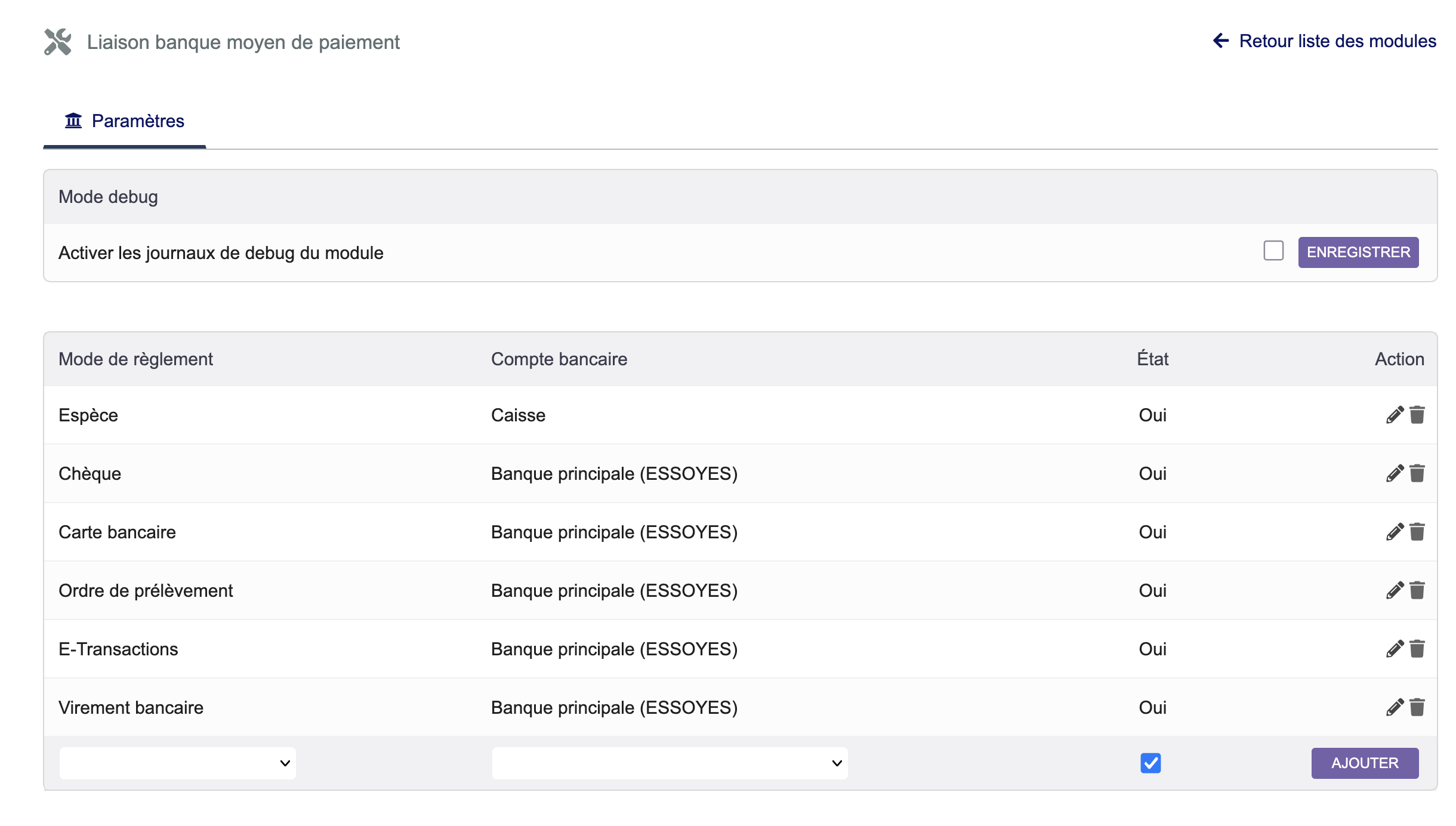Screen dimensions: 1456x826
Task: Enable the module debug logs checkbox
Action: click(x=1273, y=251)
